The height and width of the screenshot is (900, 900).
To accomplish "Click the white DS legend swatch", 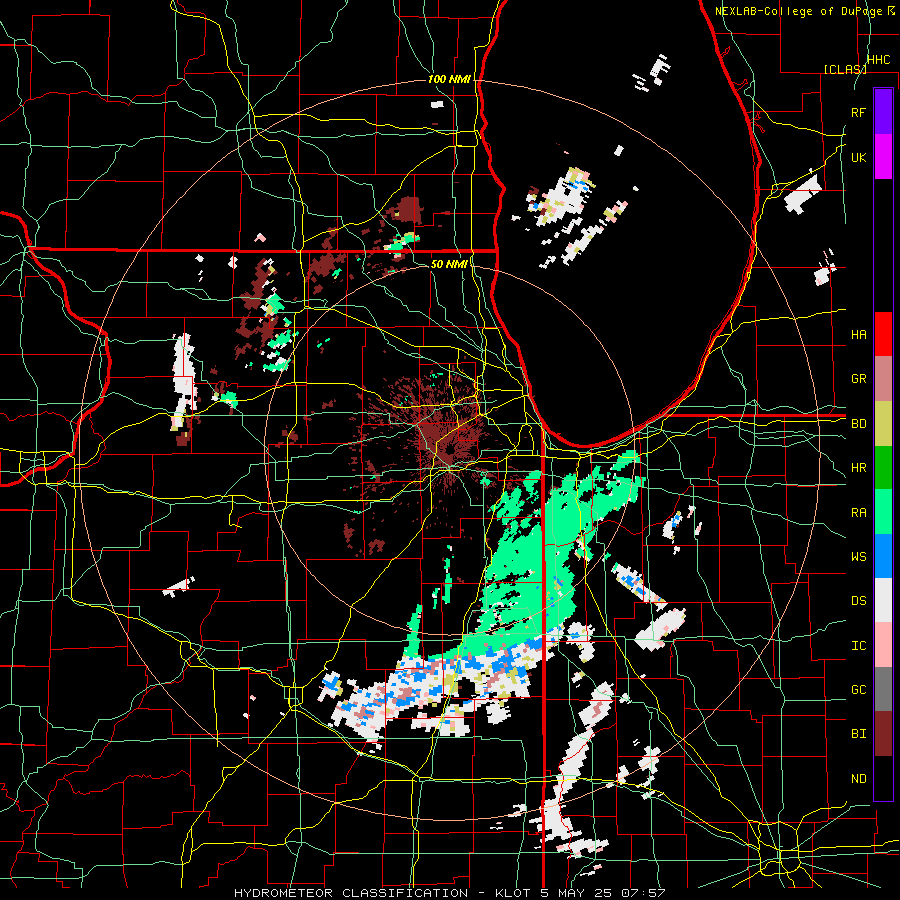I will pos(883,600).
